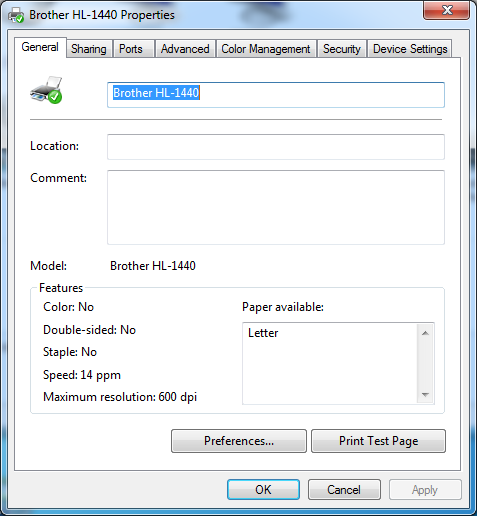The height and width of the screenshot is (516, 477).
Task: Click the printer name field
Action: pos(276,95)
